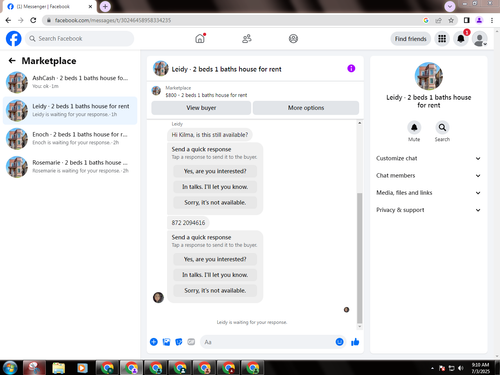Go back in browser history
The image size is (500, 375).
(x=8, y=20)
